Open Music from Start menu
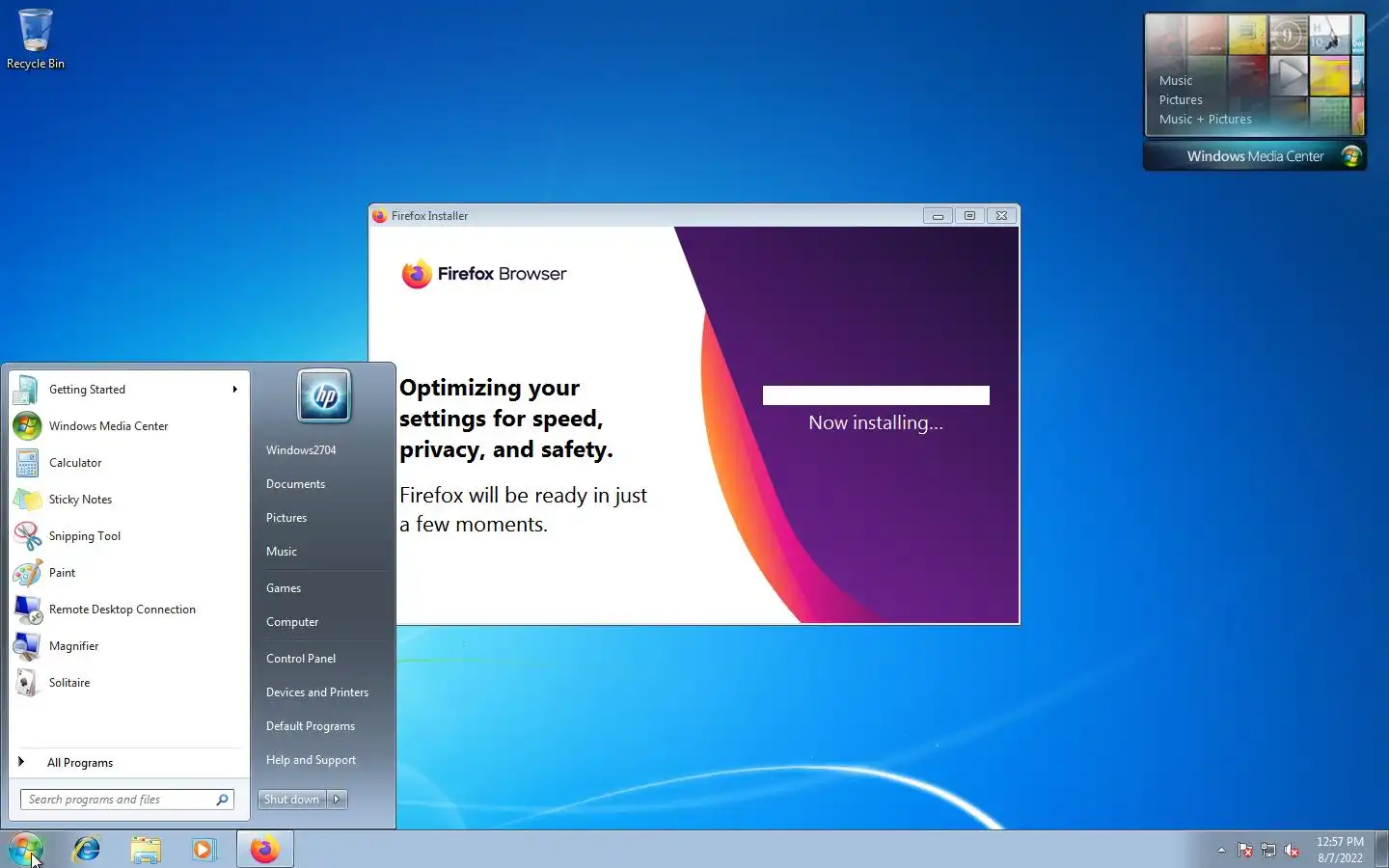1389x868 pixels. 282,552
